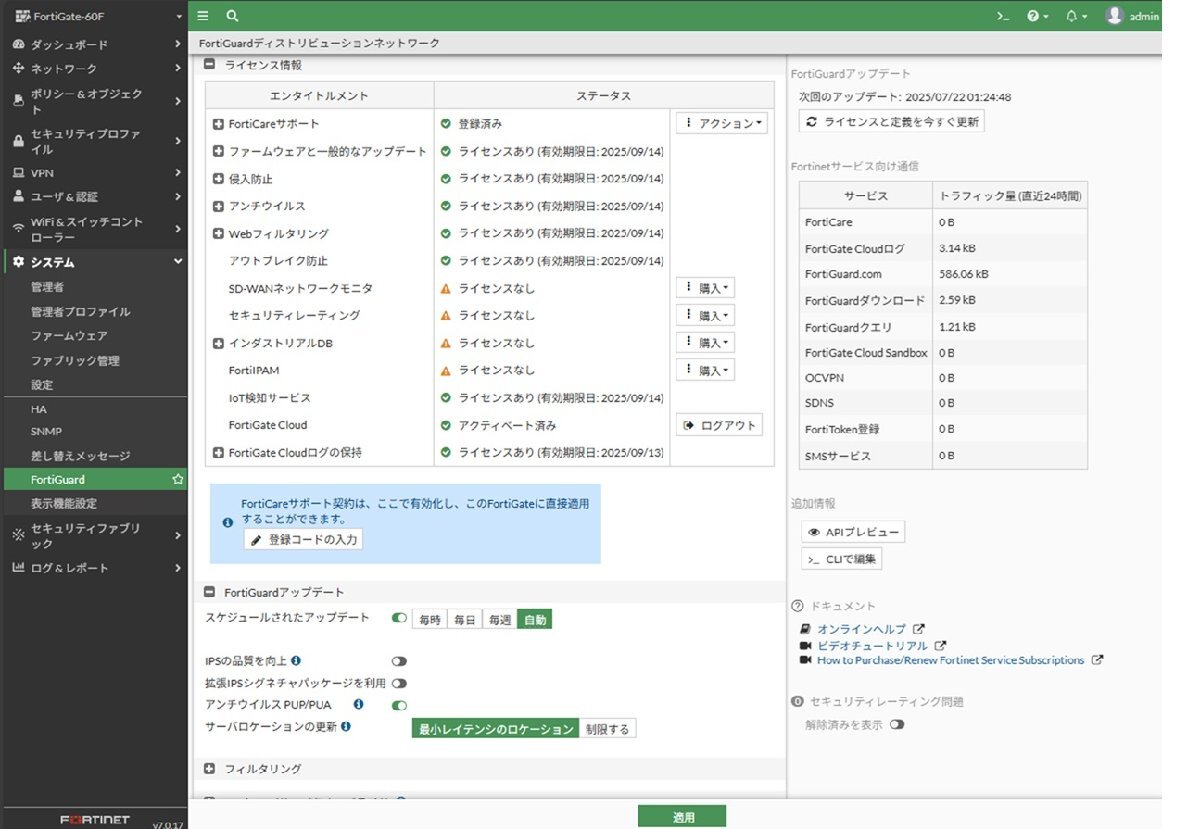Open the アクション dropdown for FortiCareサポート
The width and height of the screenshot is (1200, 829).
722,123
